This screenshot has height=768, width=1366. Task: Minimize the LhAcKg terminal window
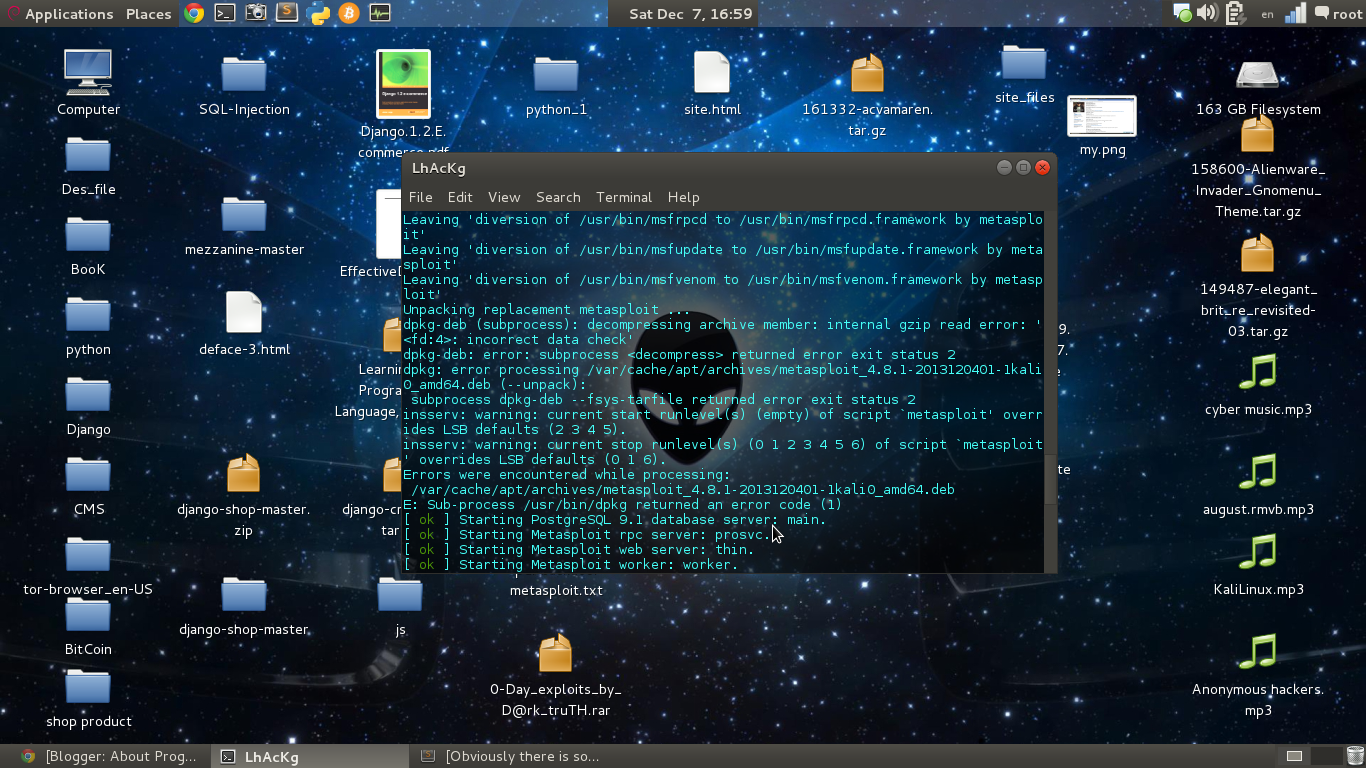[1004, 167]
